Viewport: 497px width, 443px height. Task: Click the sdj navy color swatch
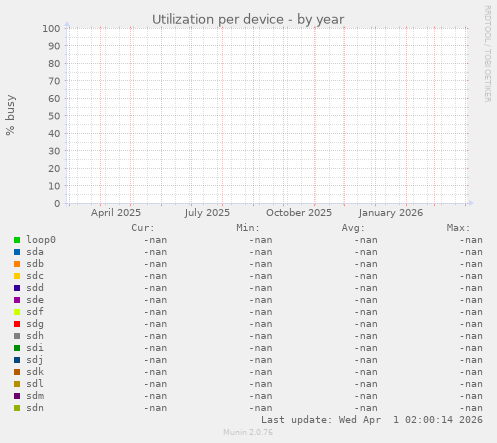point(17,360)
